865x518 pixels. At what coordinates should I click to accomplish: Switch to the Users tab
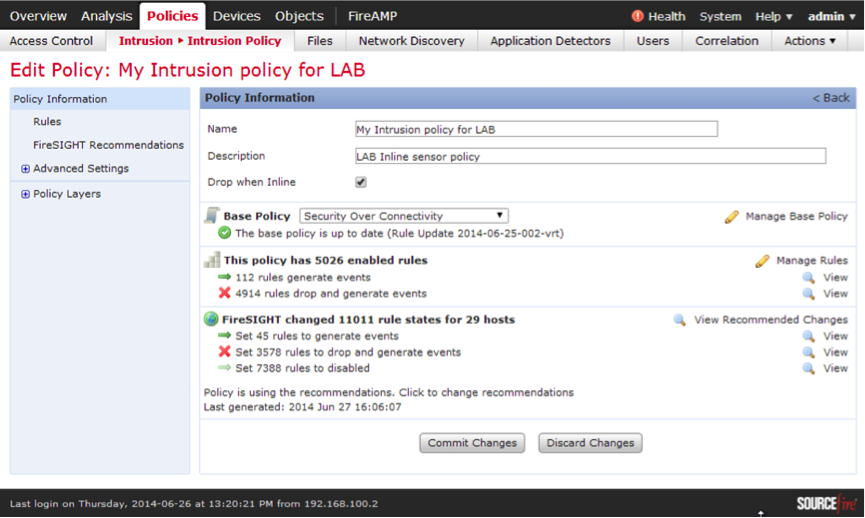(653, 41)
